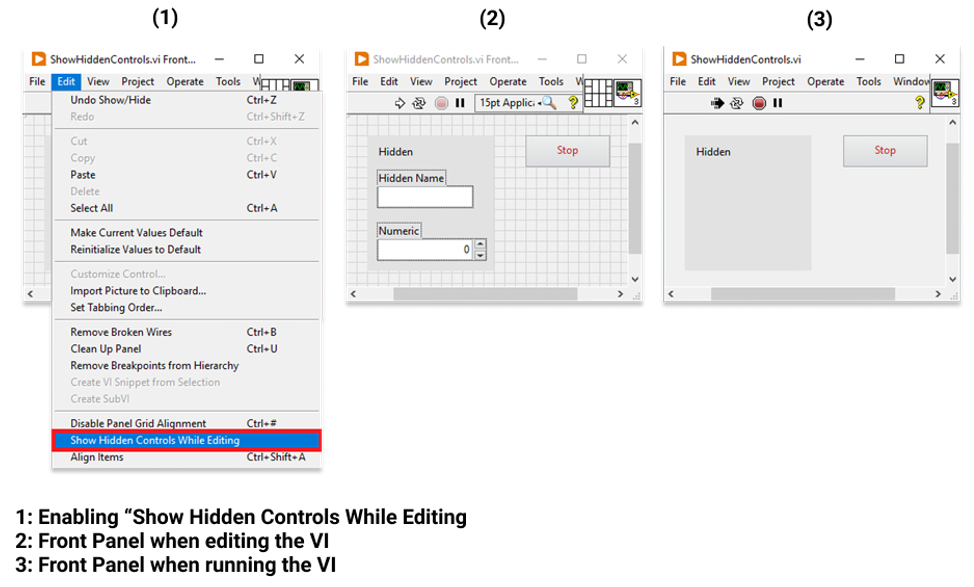The width and height of the screenshot is (974, 587).
Task: Open the 15pt Application Font dropdown
Action: pyautogui.click(x=510, y=103)
